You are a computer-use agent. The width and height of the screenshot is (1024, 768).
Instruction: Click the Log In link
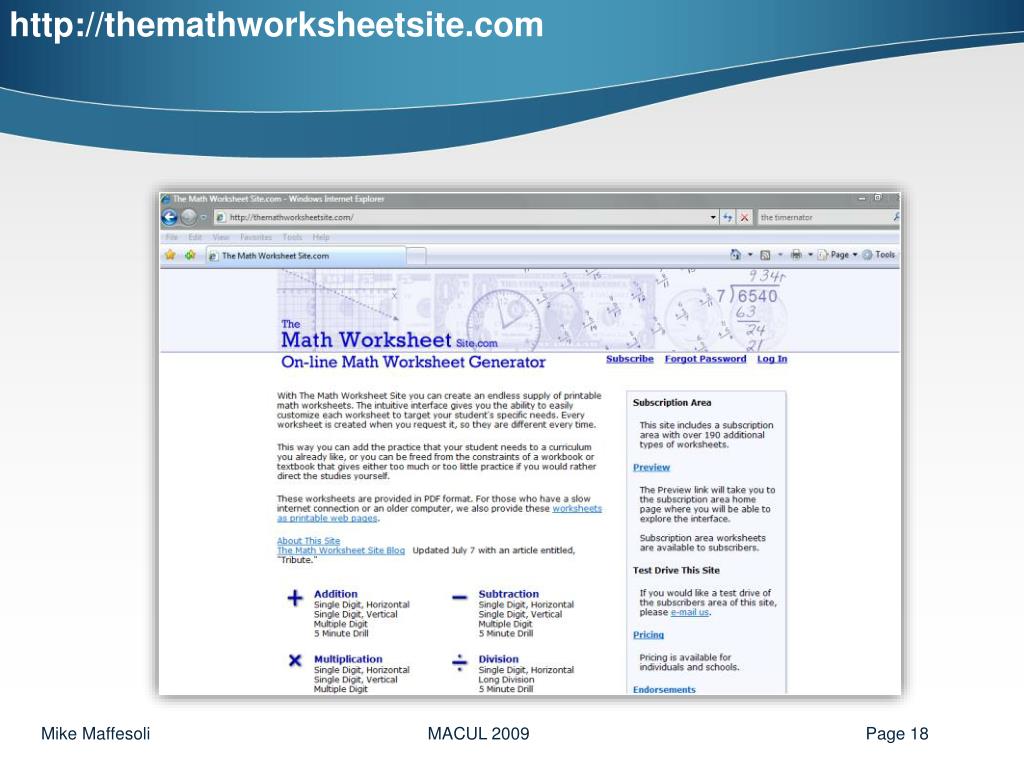[772, 359]
